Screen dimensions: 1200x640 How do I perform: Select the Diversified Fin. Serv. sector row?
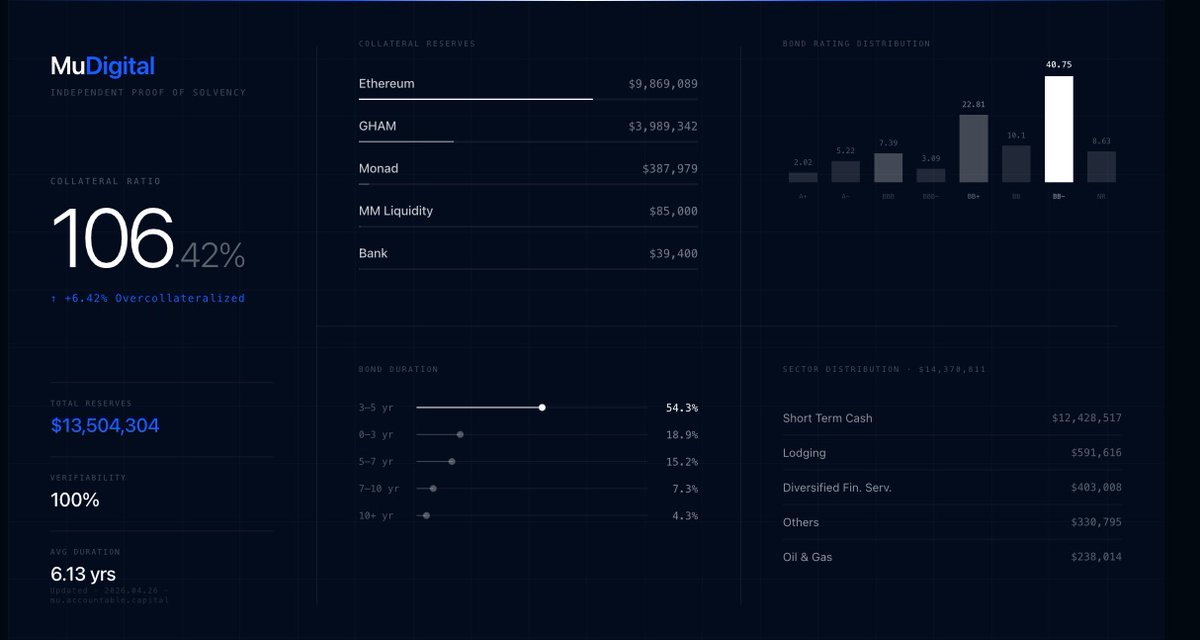point(952,488)
